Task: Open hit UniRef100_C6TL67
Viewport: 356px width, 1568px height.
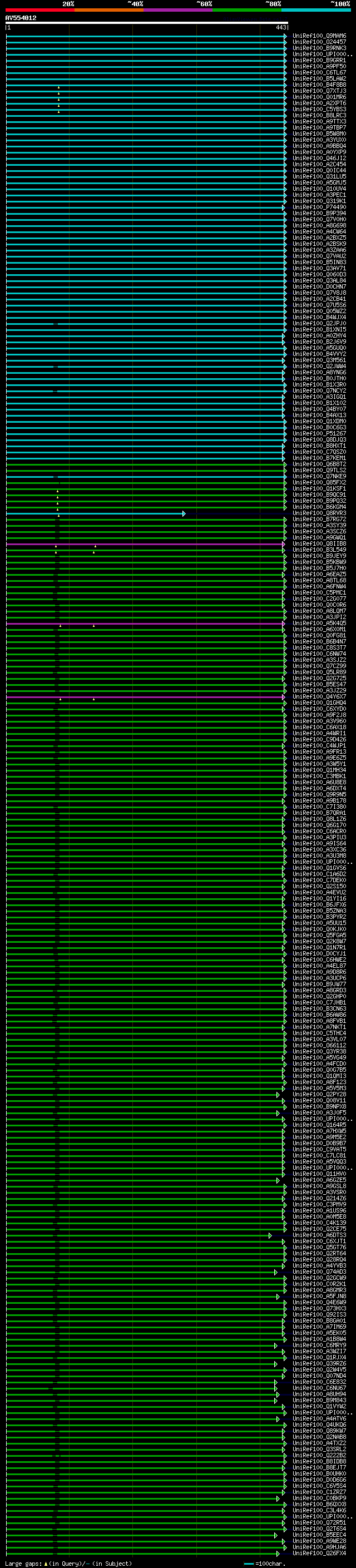Action: click(x=319, y=72)
